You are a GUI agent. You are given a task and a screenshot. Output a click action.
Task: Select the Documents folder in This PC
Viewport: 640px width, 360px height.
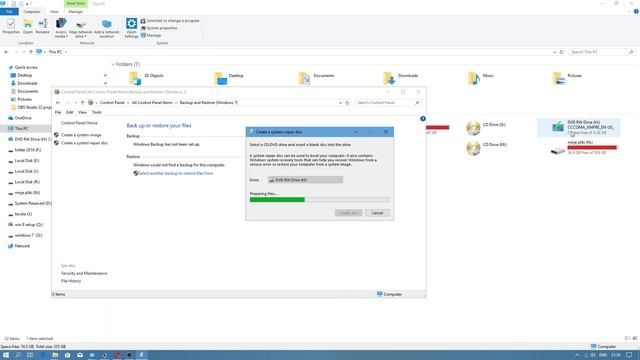click(x=316, y=77)
